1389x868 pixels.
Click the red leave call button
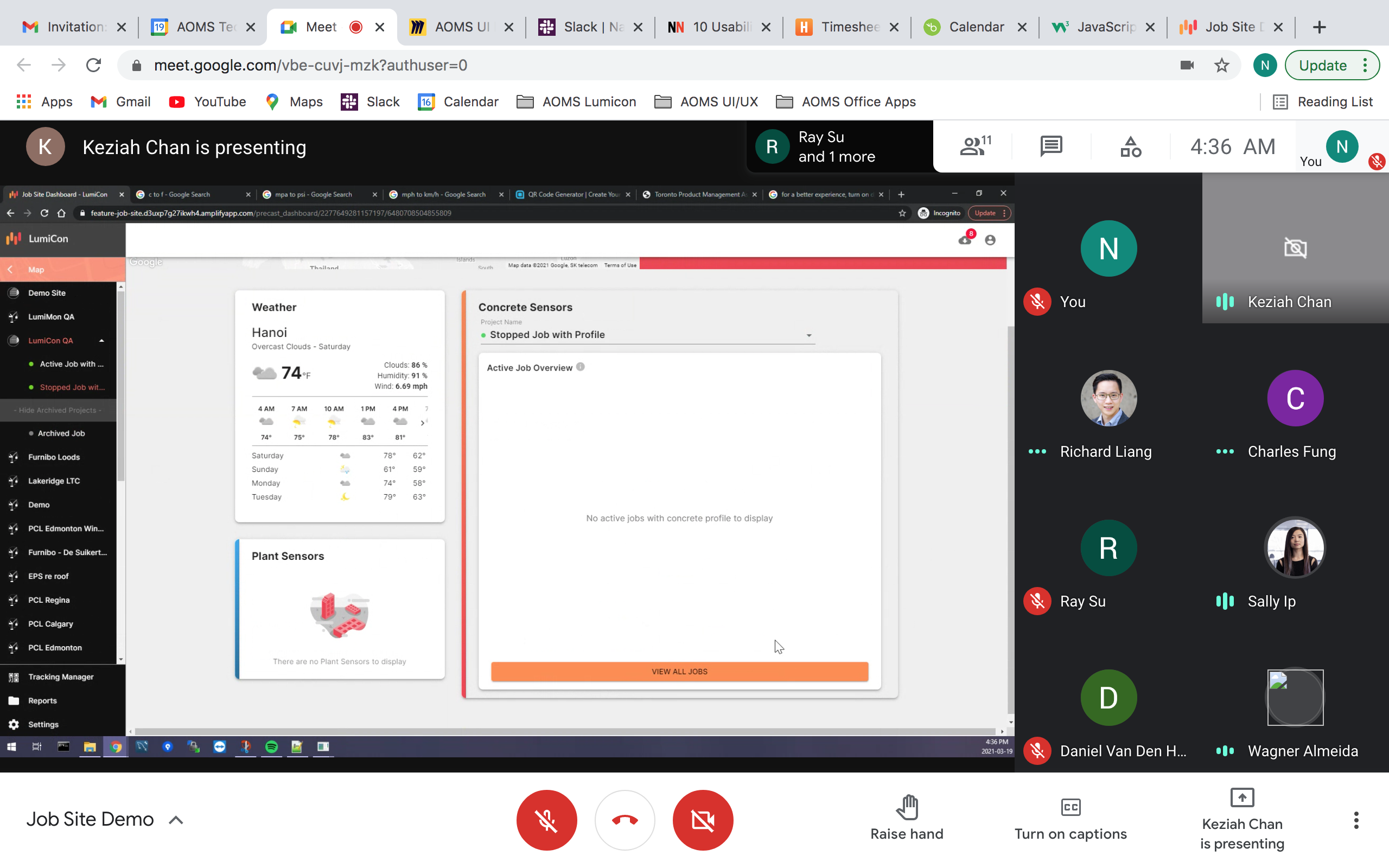tap(625, 820)
